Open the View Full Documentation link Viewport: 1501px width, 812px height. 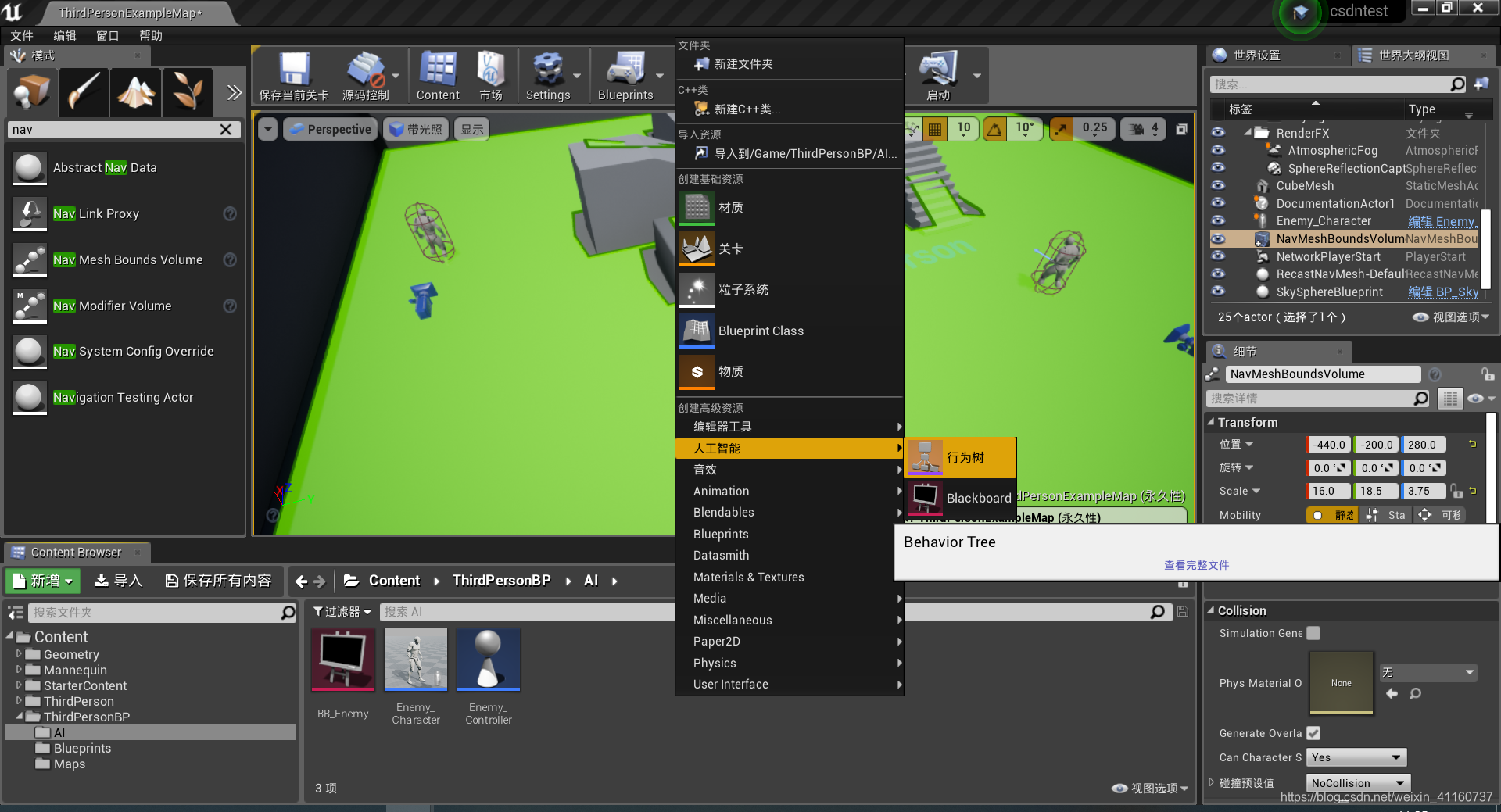(1196, 565)
